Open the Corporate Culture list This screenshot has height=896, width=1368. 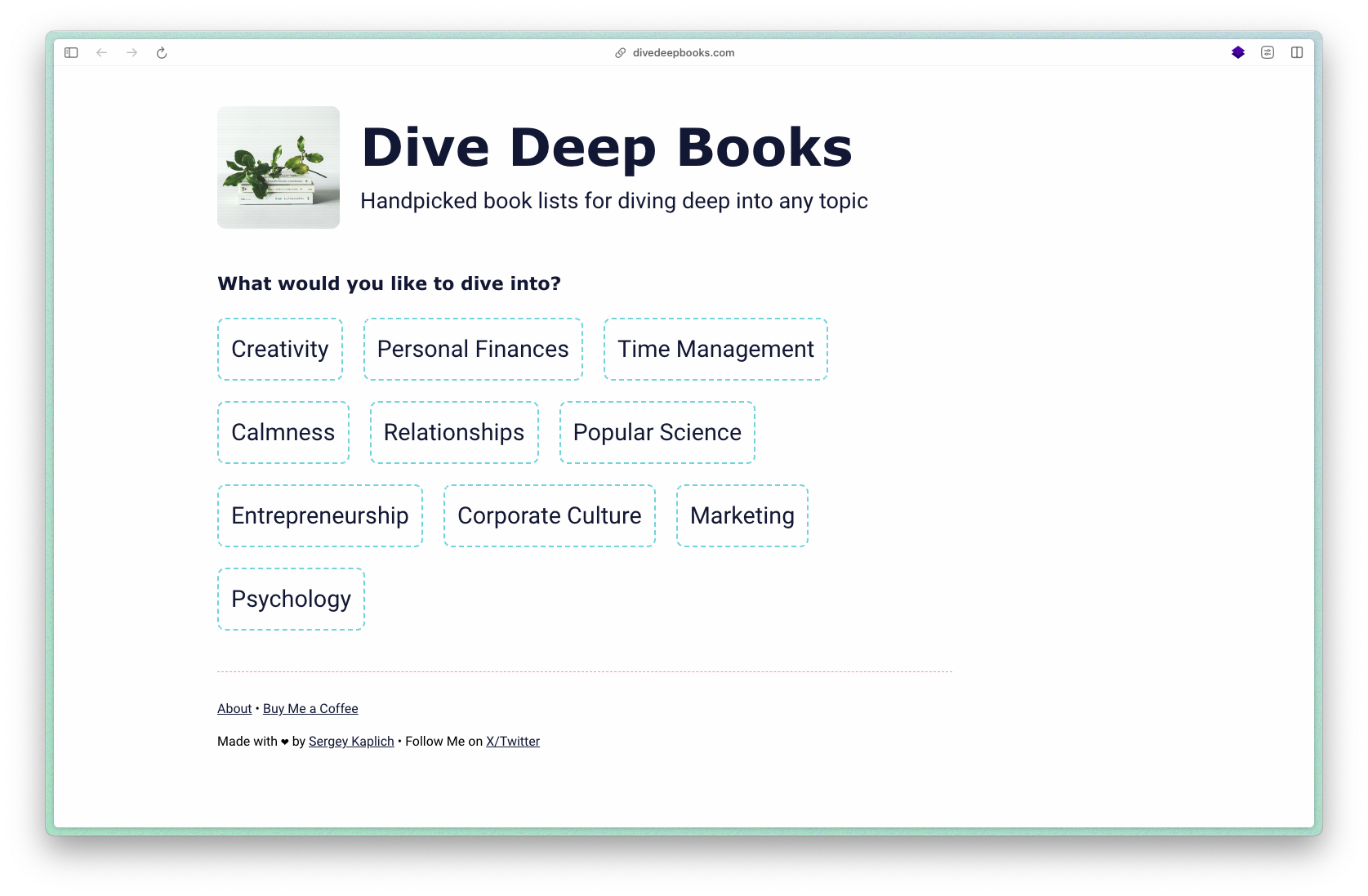click(x=550, y=516)
